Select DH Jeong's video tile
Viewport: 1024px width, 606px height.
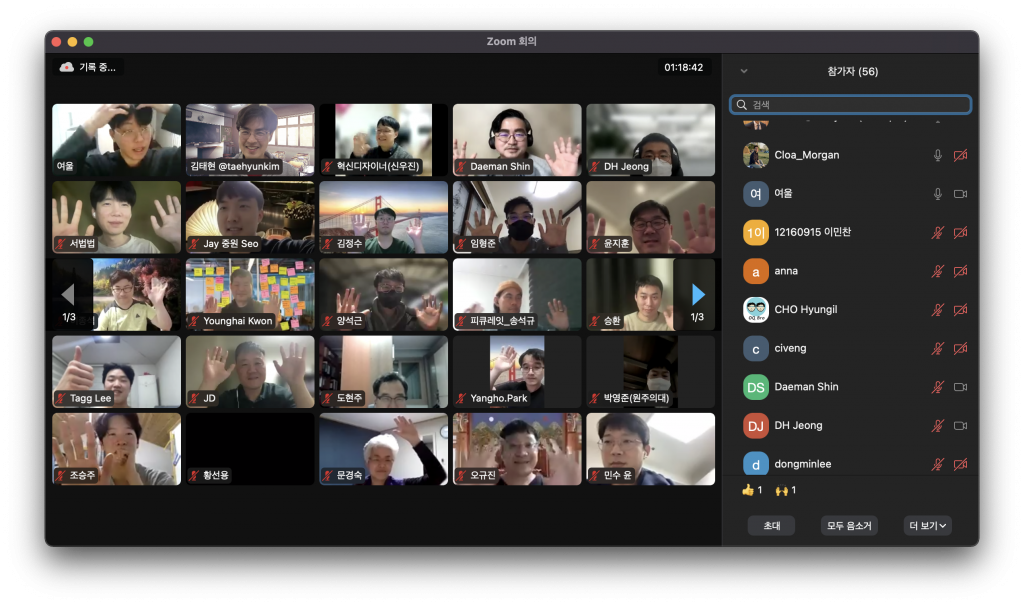[x=650, y=140]
